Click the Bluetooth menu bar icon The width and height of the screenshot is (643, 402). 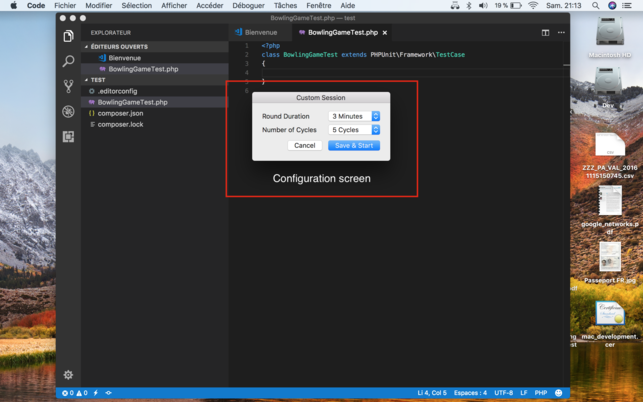tap(469, 5)
